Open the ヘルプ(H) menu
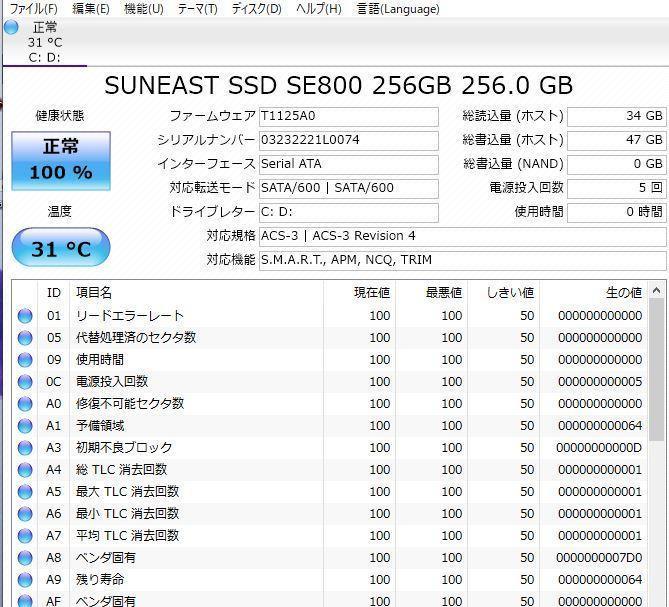 [x=319, y=9]
